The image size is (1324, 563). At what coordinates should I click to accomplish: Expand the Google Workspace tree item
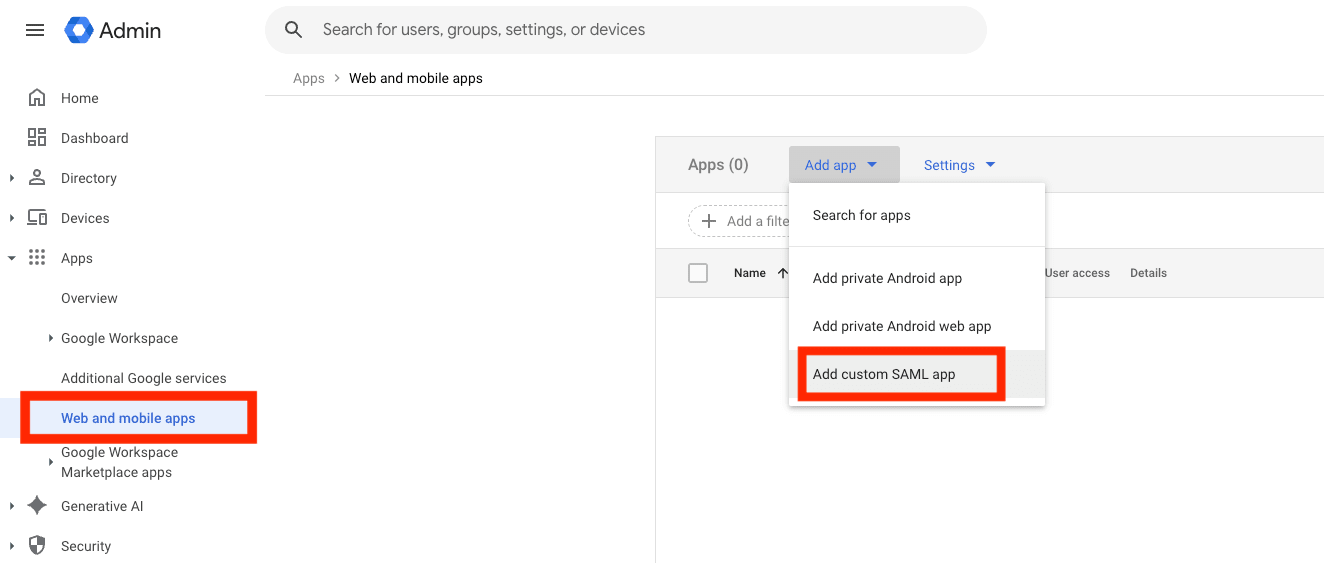tap(51, 338)
